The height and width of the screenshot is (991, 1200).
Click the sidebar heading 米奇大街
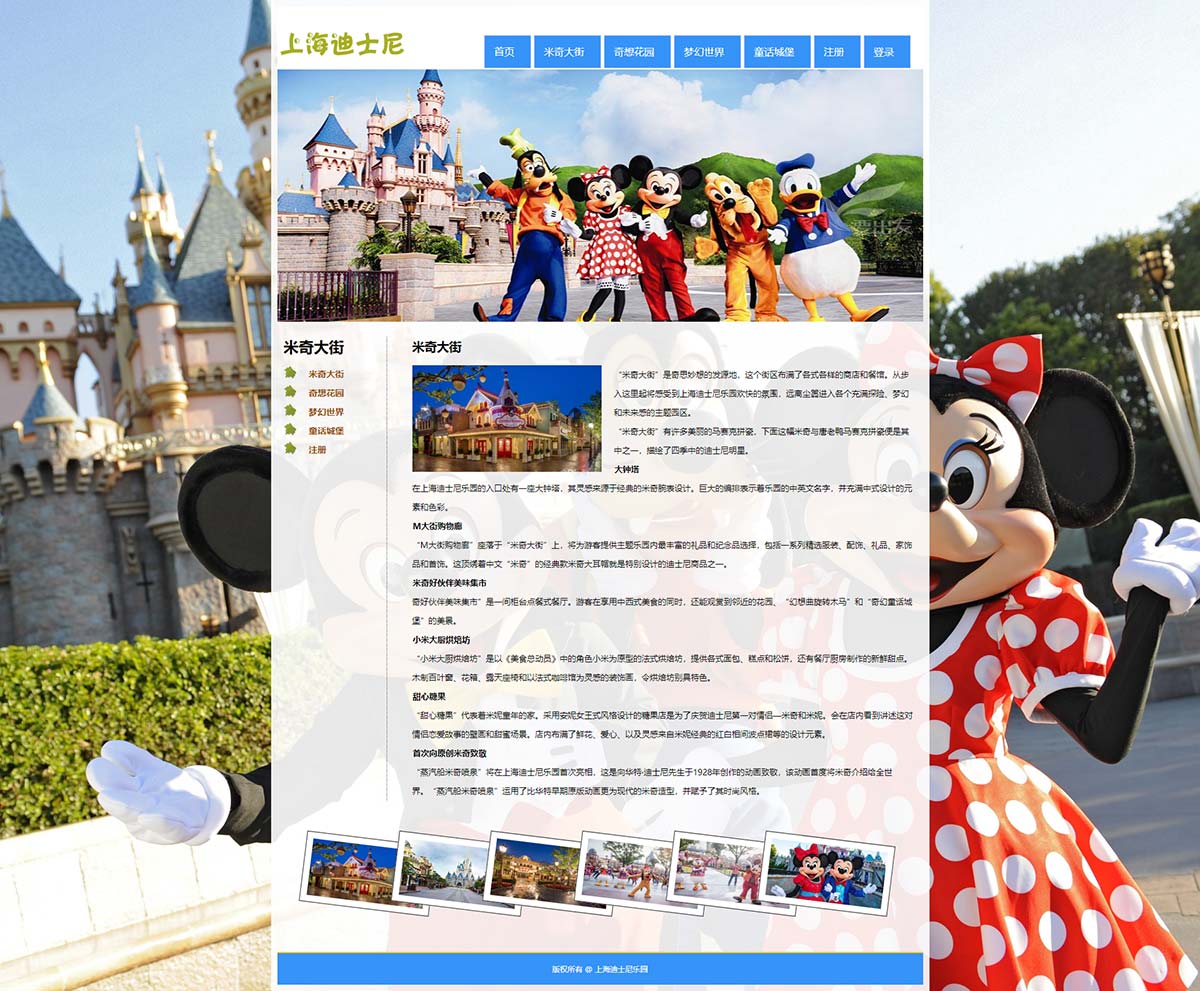[x=313, y=347]
